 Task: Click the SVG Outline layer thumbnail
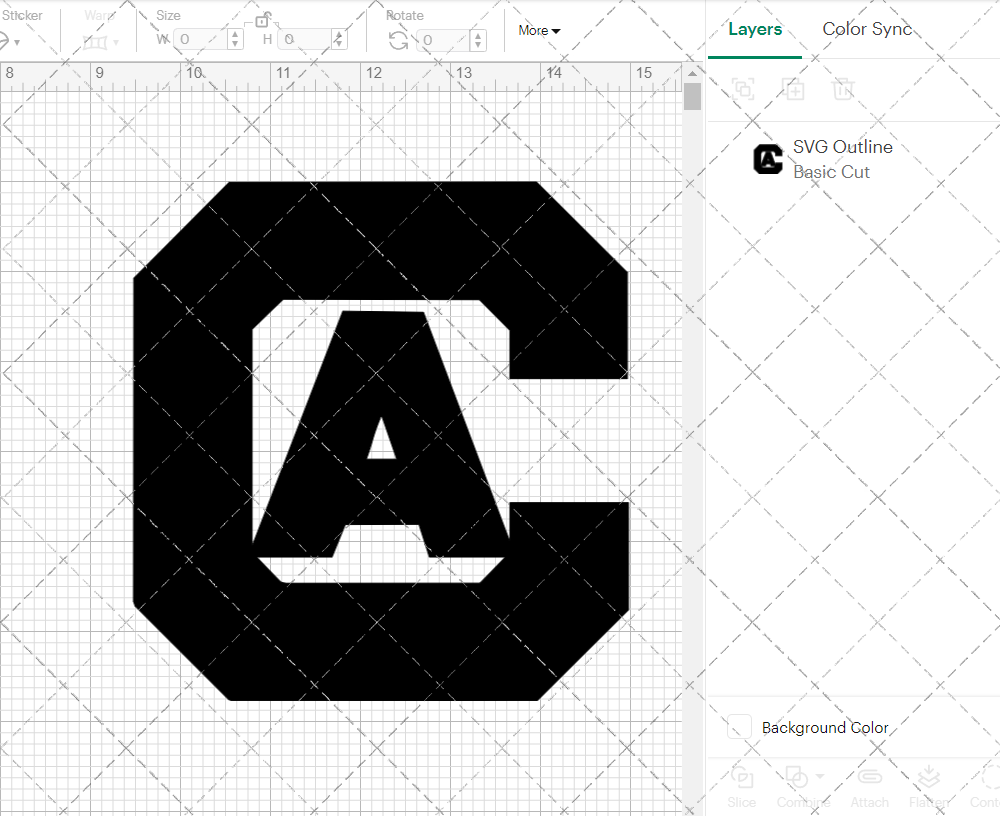[767, 158]
